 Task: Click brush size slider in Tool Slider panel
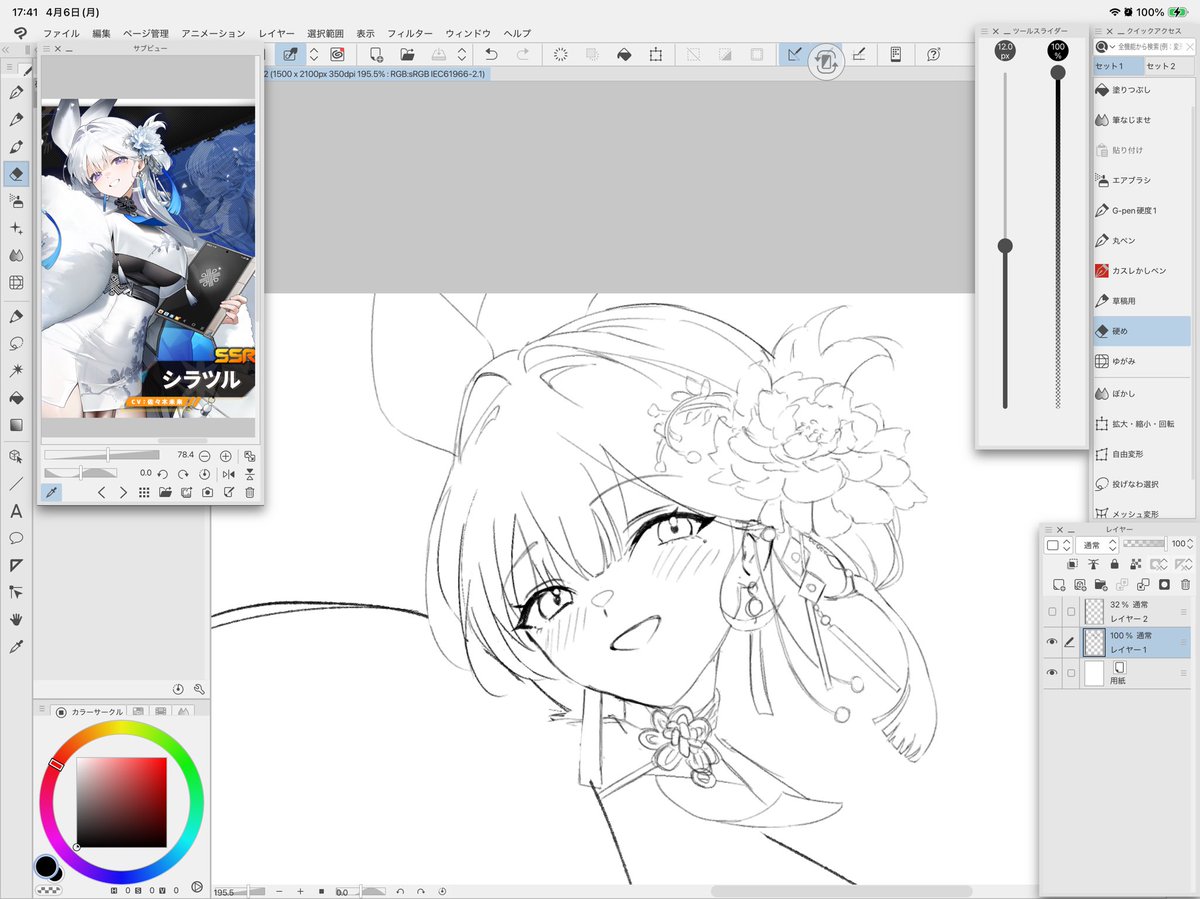coord(1005,240)
